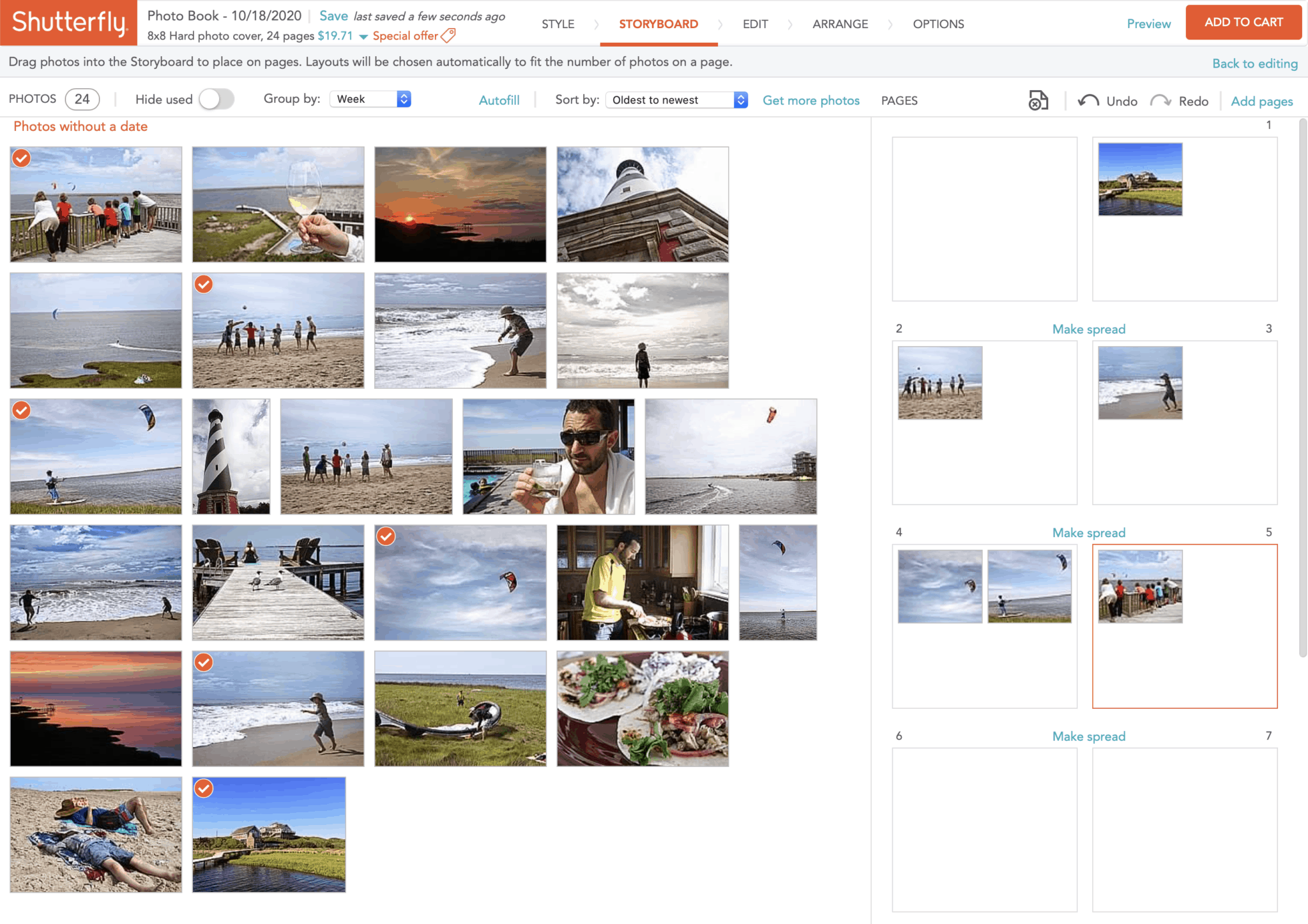Click the Shutterfly logo
This screenshot has width=1308, height=924.
click(68, 22)
